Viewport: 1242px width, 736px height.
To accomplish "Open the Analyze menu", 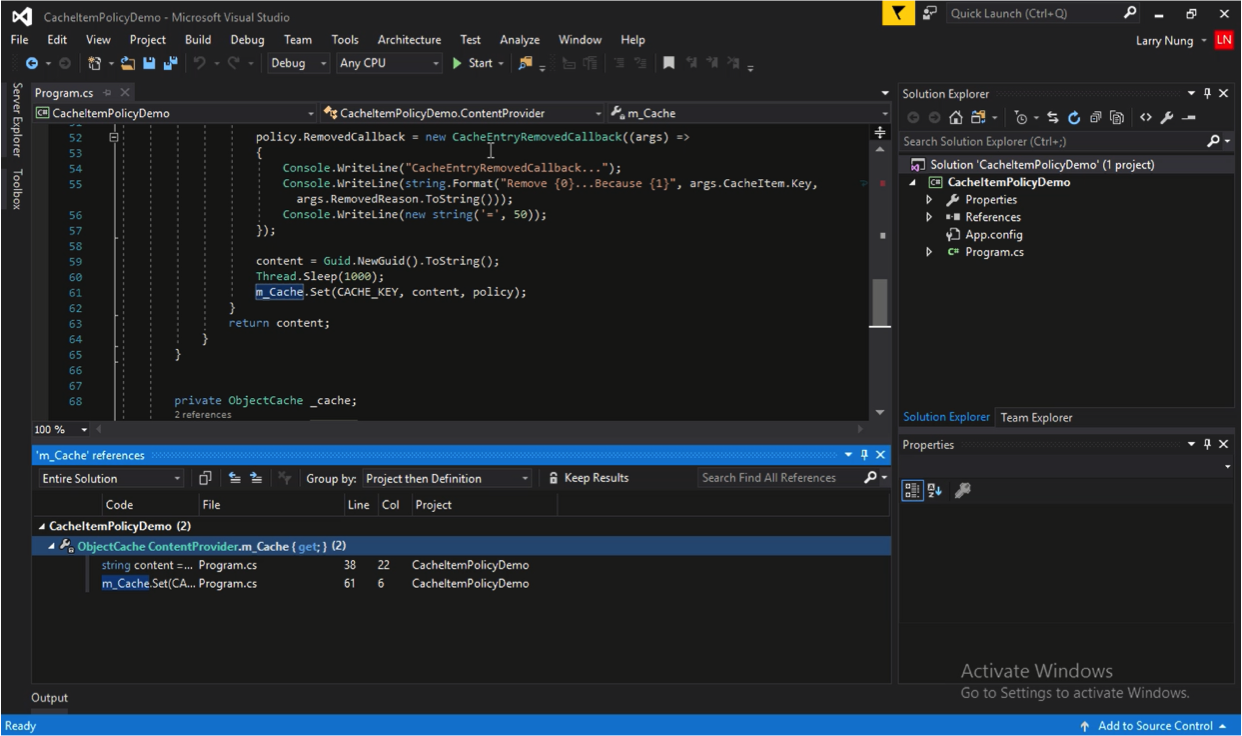I will pyautogui.click(x=519, y=40).
